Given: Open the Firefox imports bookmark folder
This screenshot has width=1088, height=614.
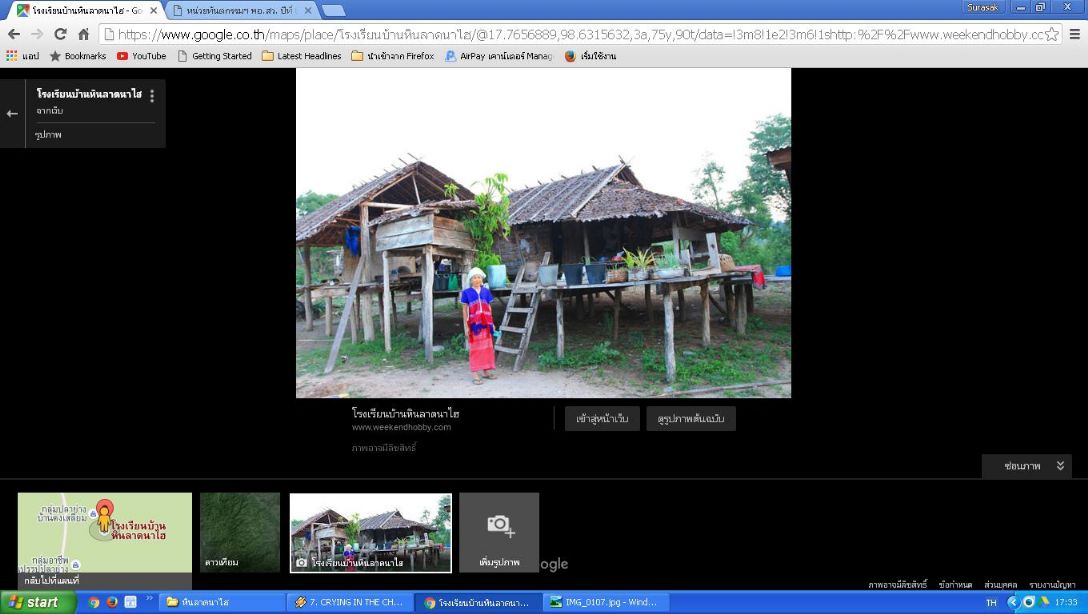Looking at the screenshot, I should 393,56.
